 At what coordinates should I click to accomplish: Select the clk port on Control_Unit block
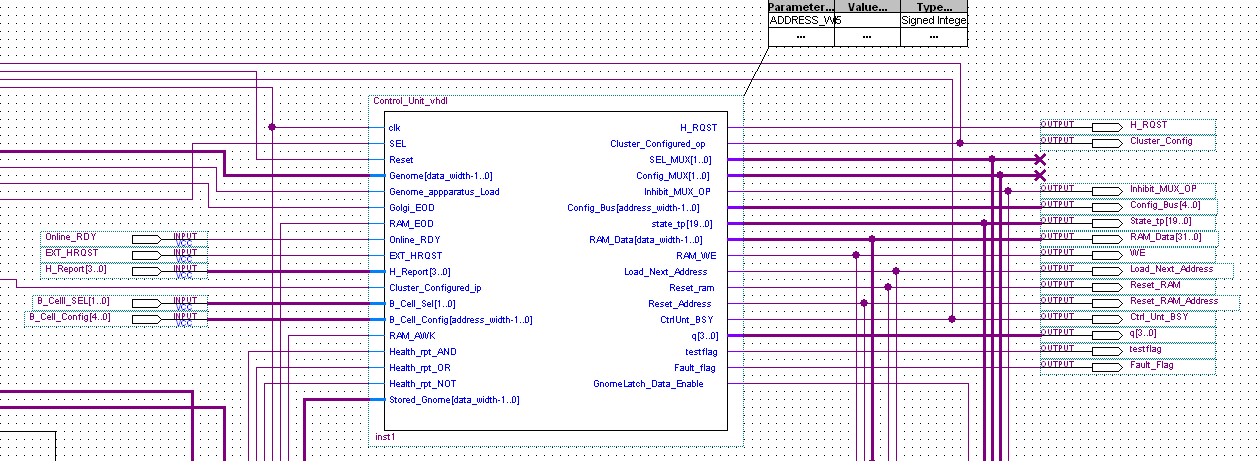point(394,128)
